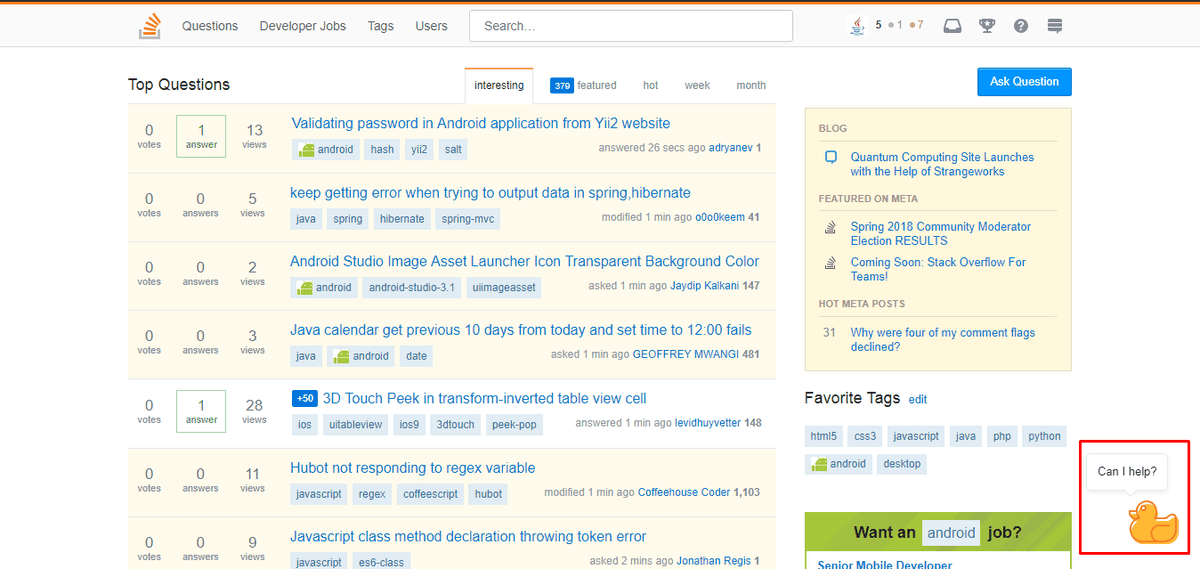
Task: Select the week tab
Action: tap(697, 86)
